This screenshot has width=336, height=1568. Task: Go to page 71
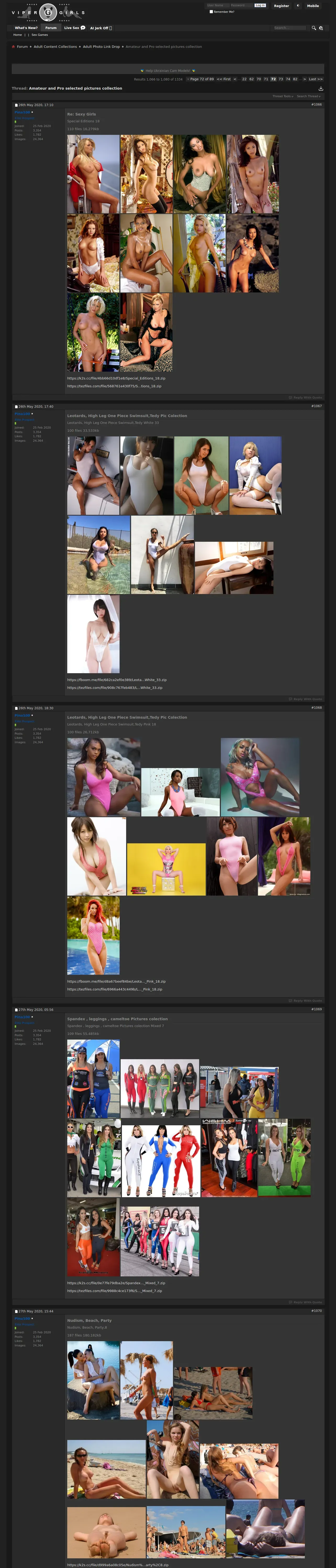click(x=266, y=79)
